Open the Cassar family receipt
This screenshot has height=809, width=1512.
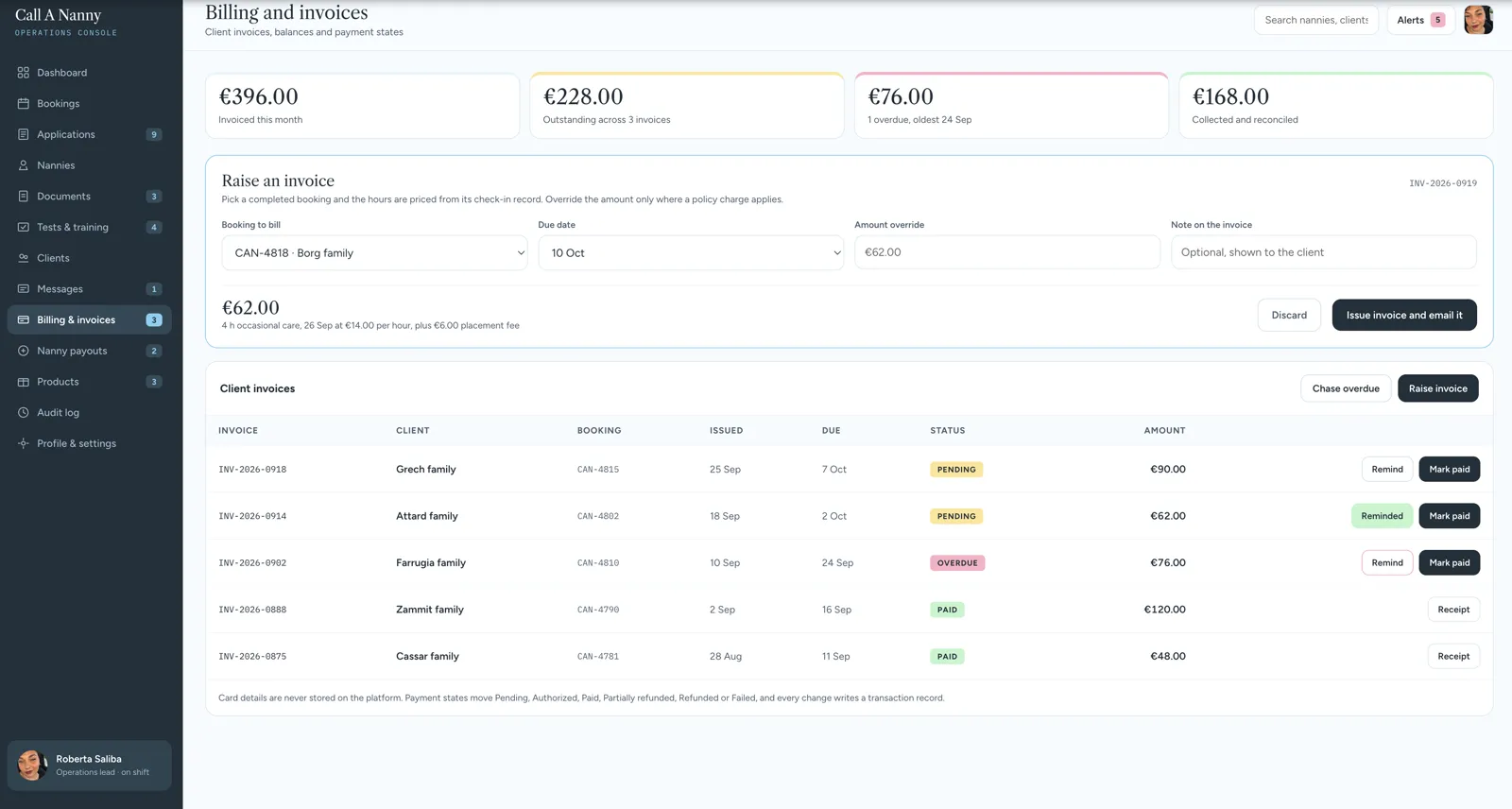coord(1453,656)
